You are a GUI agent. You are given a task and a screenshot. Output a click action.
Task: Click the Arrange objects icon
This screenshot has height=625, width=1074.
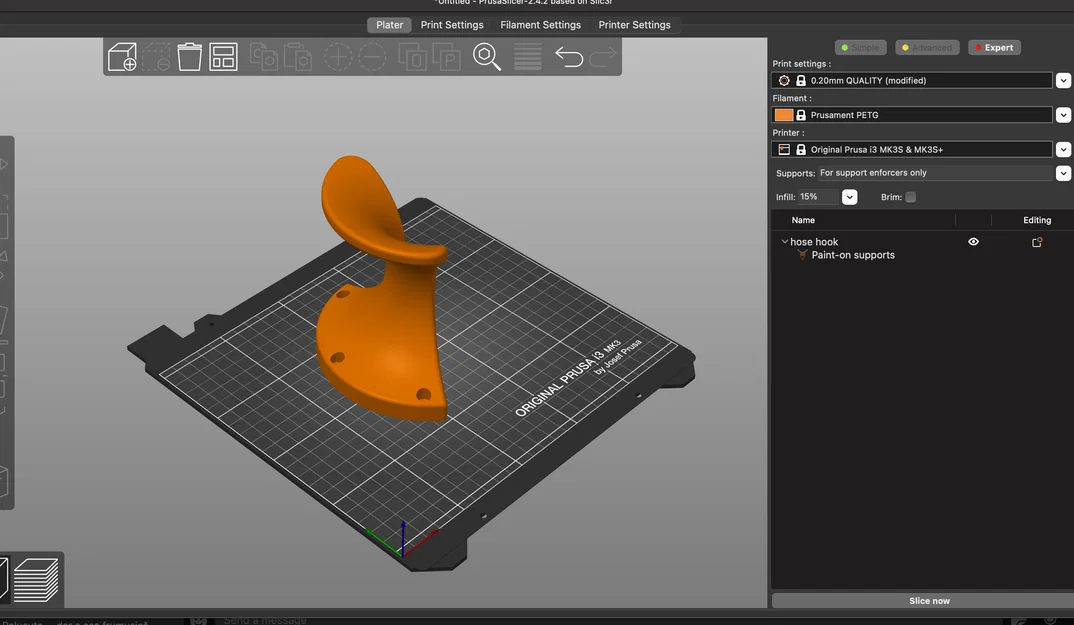(223, 57)
